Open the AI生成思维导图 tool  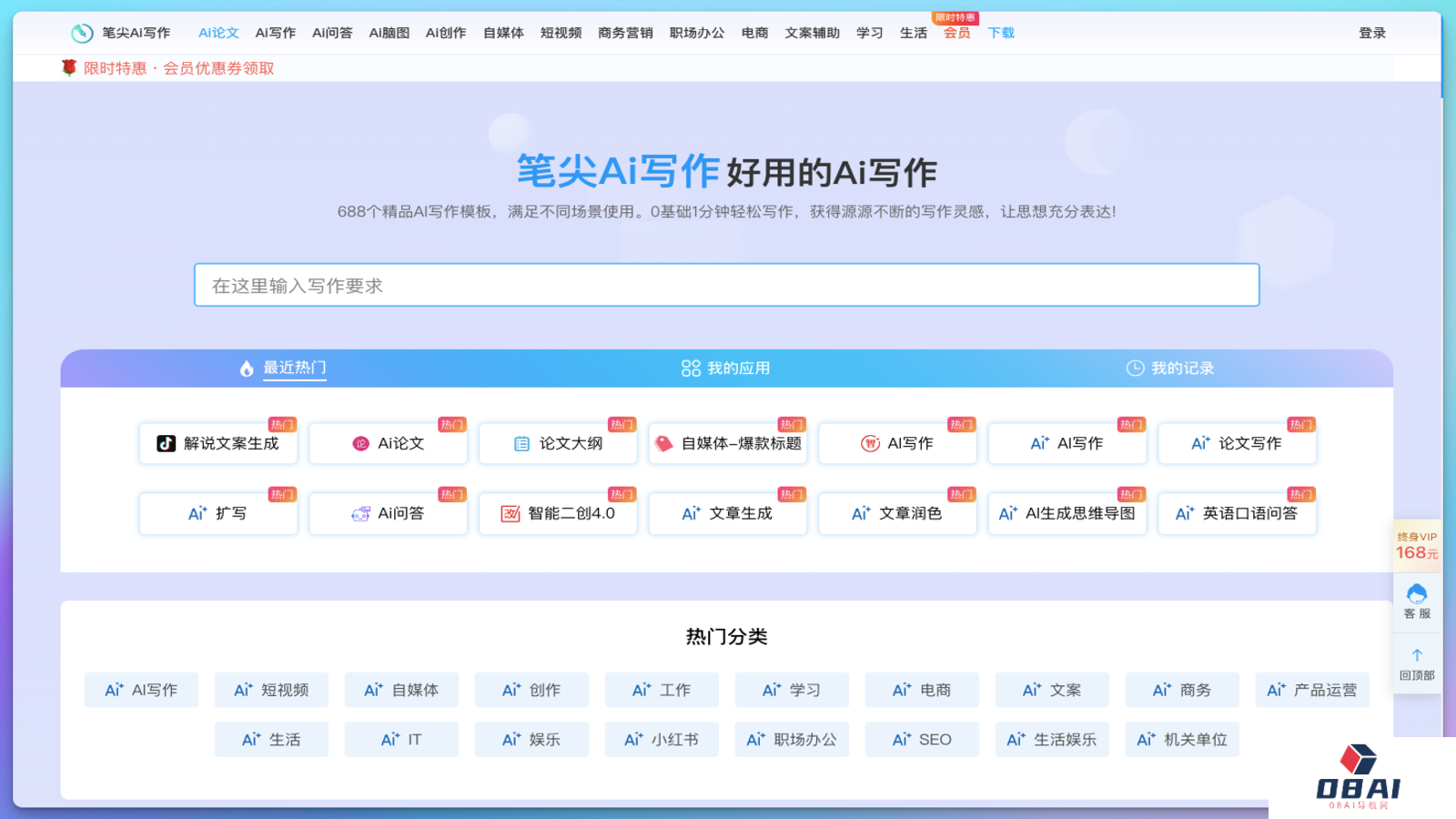click(x=1067, y=513)
